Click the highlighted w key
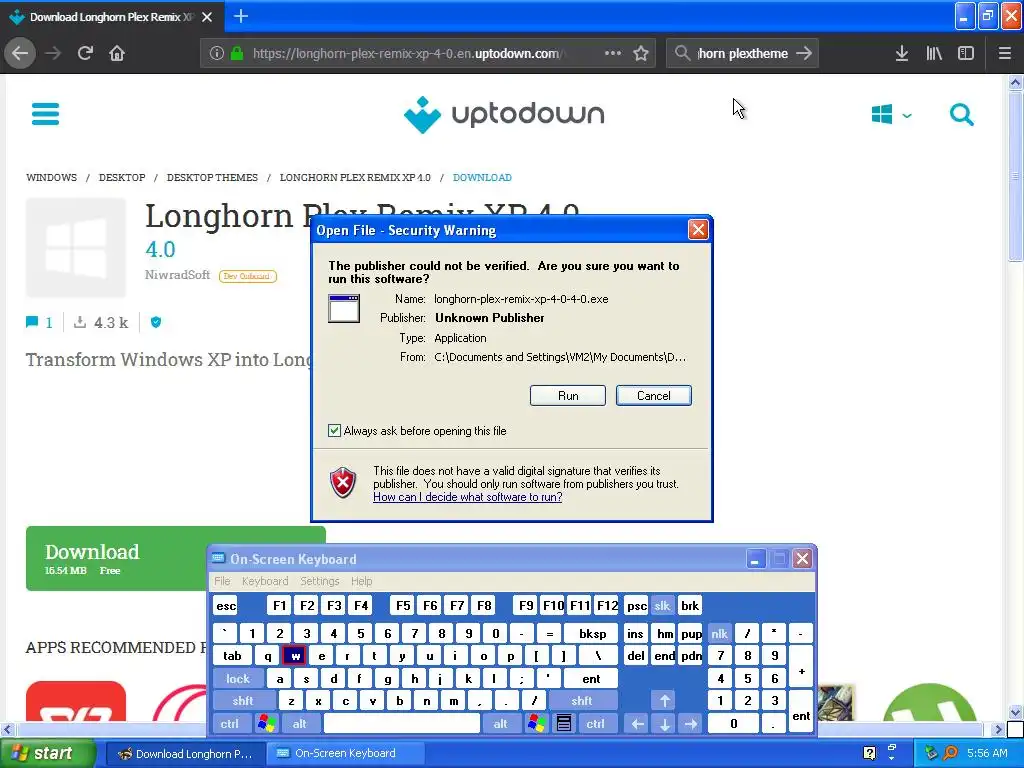 click(x=295, y=656)
